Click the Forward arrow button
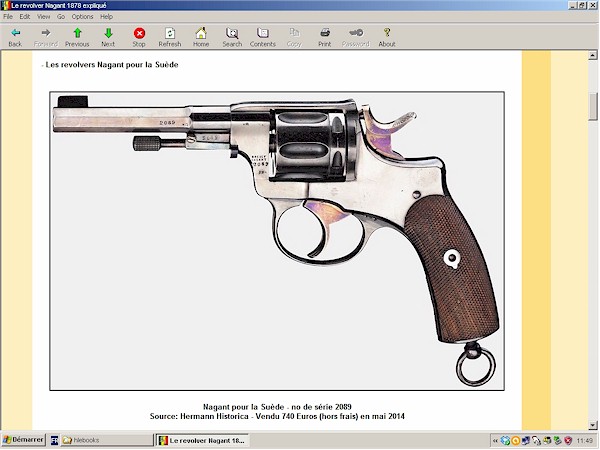The height and width of the screenshot is (450, 600). tap(46, 38)
